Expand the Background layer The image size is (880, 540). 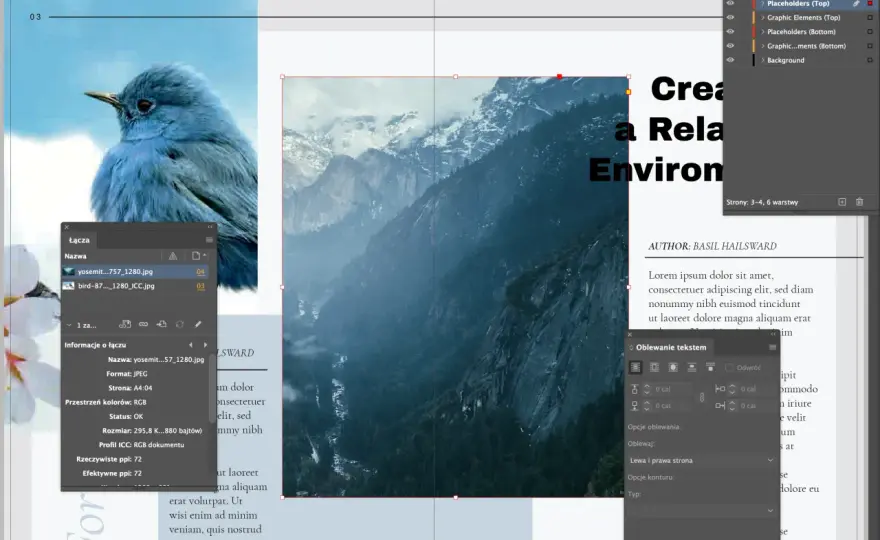pyautogui.click(x=763, y=60)
